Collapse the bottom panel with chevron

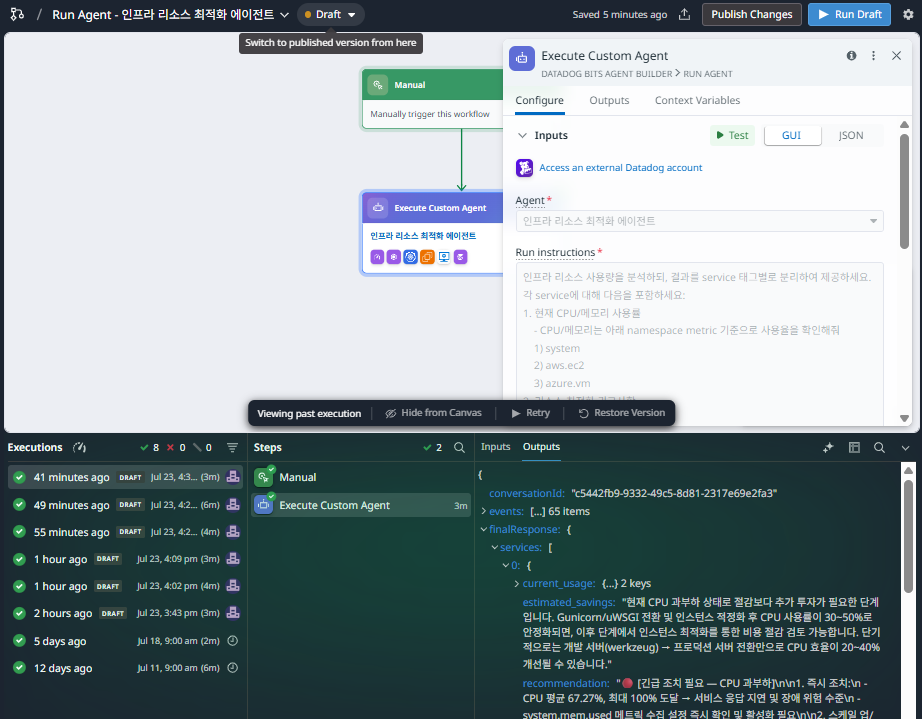[x=906, y=447]
